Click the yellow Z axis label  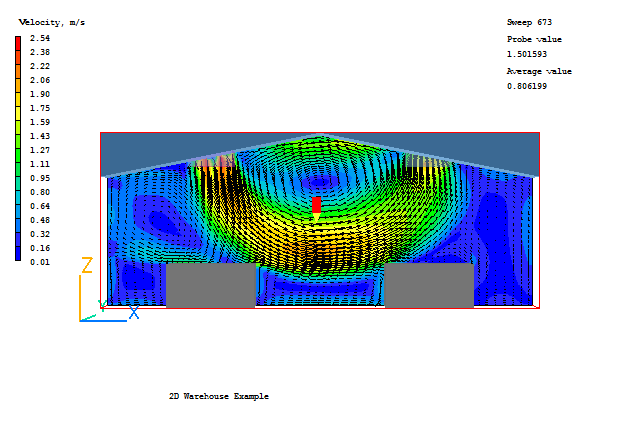click(x=87, y=265)
